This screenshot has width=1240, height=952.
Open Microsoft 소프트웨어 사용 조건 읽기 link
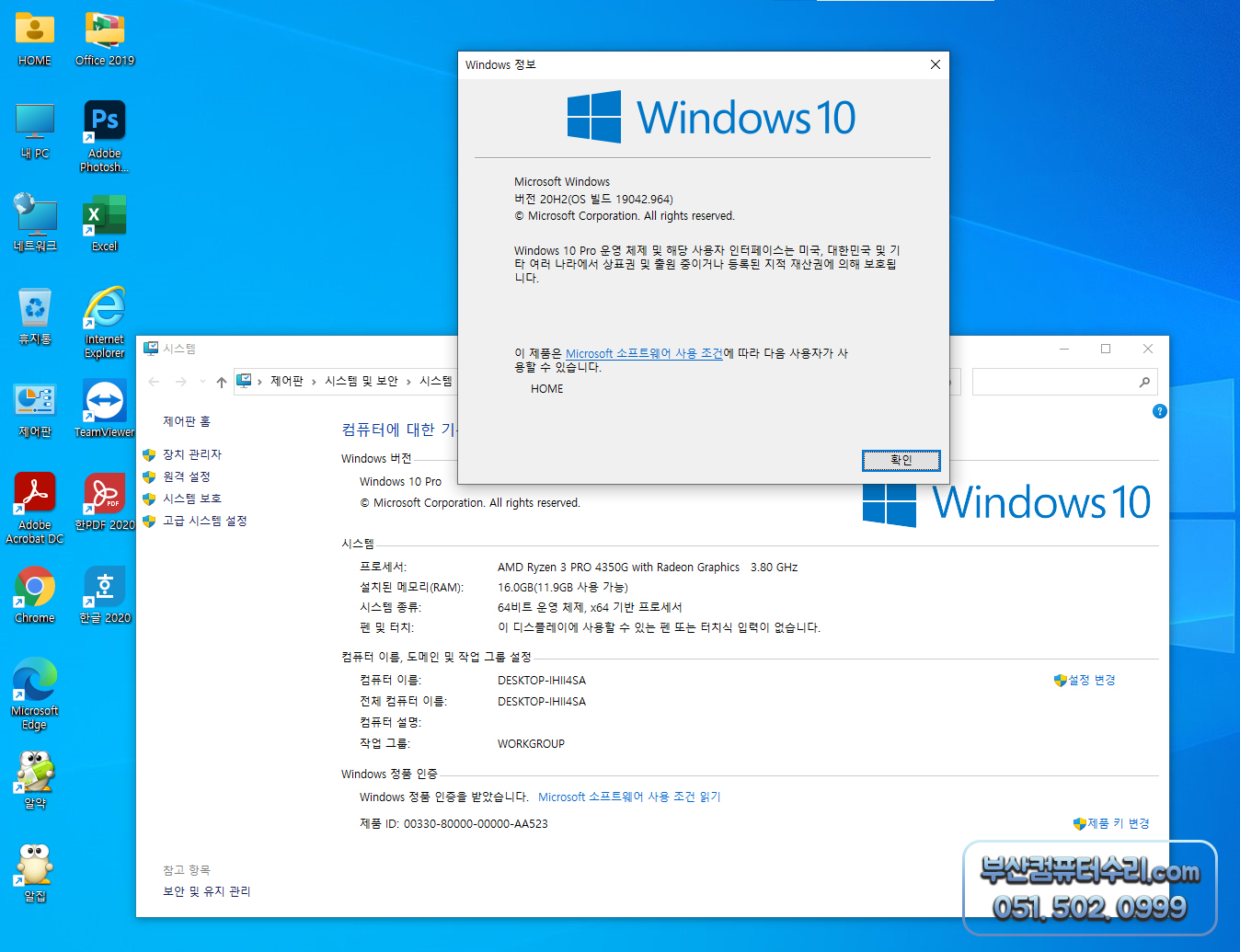[x=629, y=797]
